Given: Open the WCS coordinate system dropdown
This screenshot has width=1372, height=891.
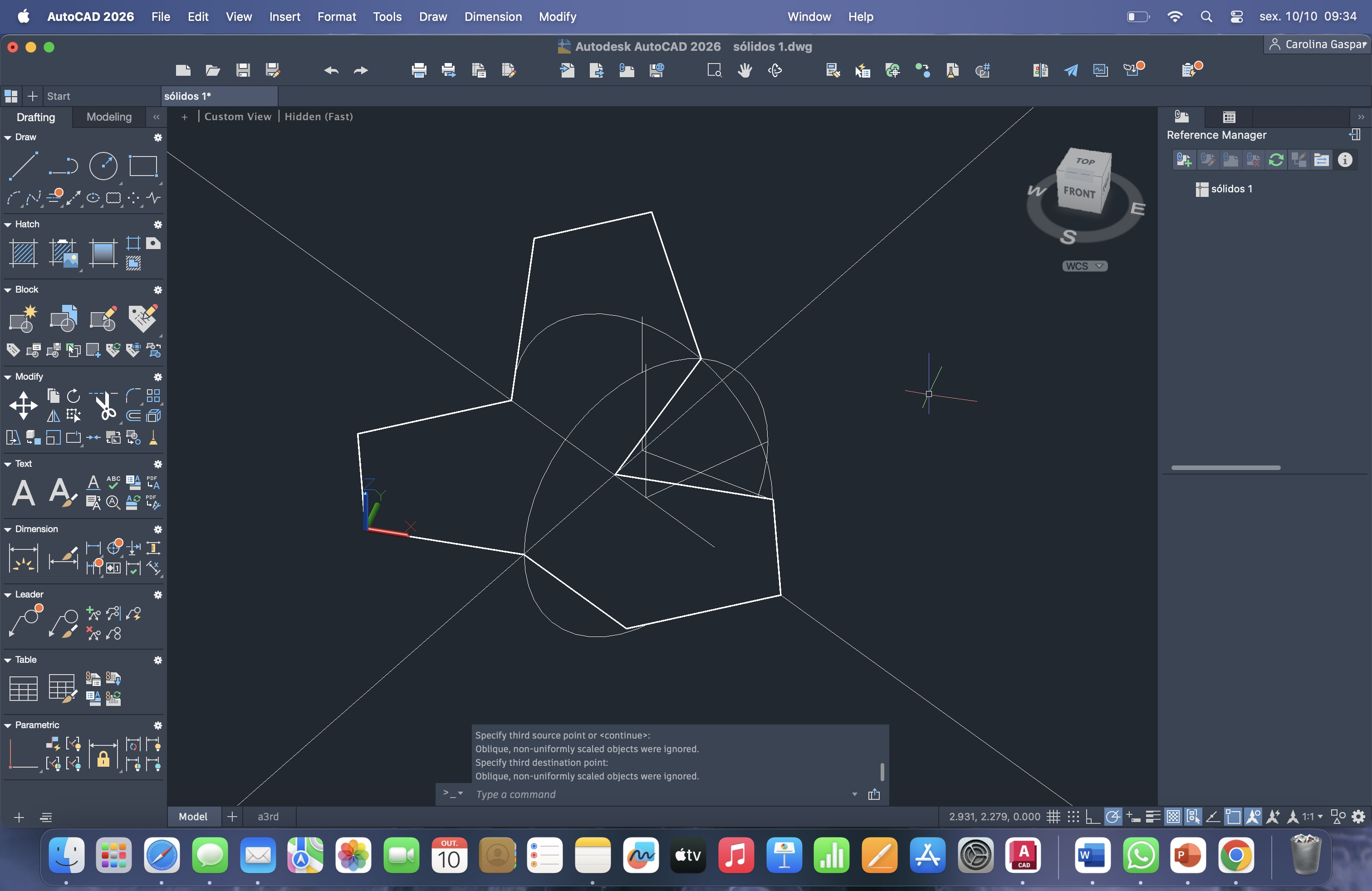Looking at the screenshot, I should tap(1084, 266).
